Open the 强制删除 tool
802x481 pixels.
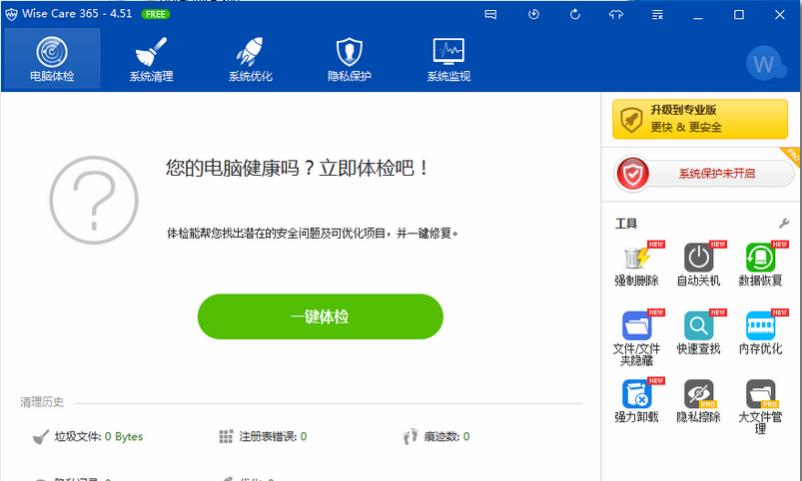636,264
